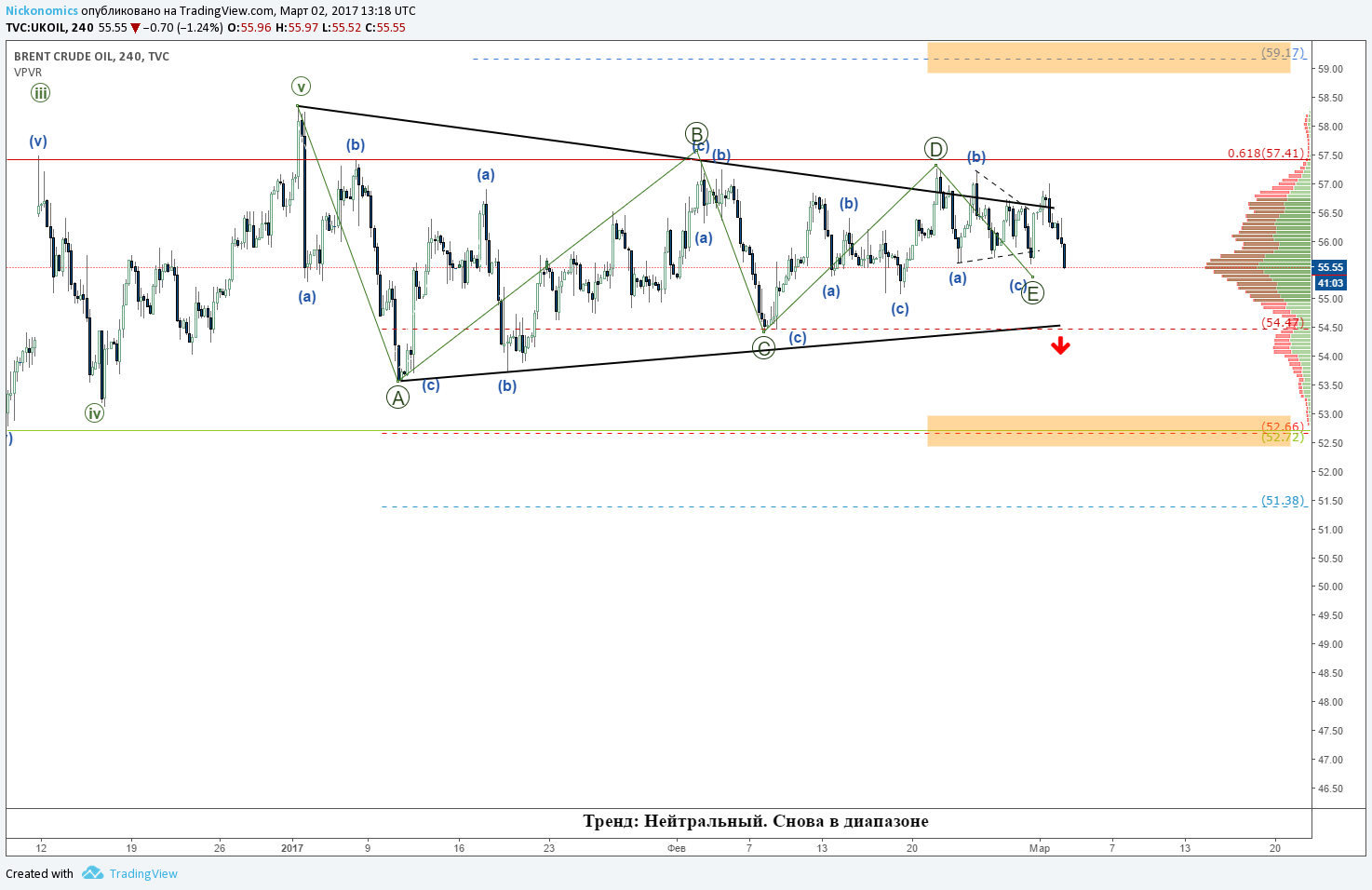Click the trend note 'Тренд: Нейтральный. Снова в диапазоне'
Image resolution: width=1372 pixels, height=890 pixels.
756,821
